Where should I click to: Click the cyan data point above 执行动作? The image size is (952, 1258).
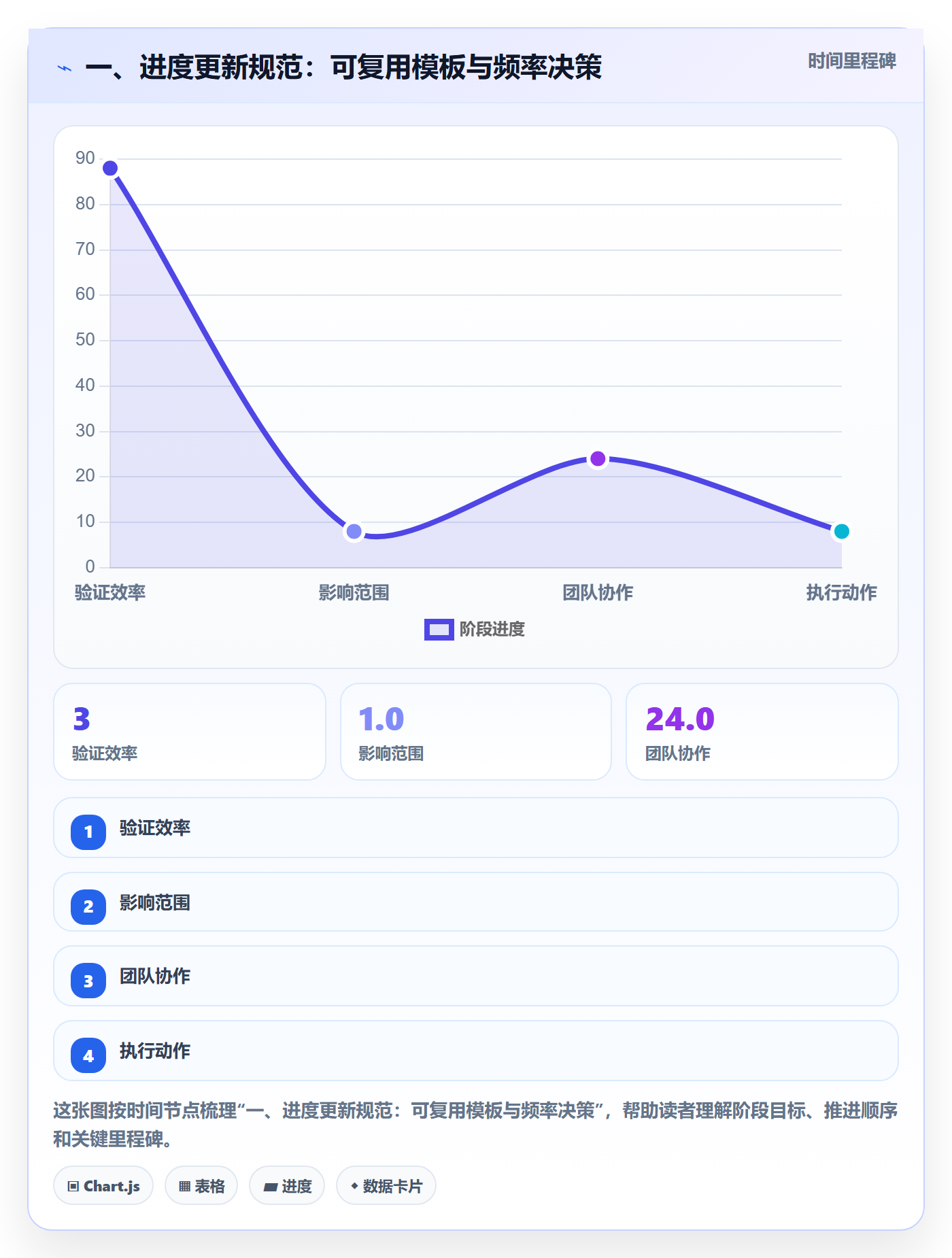[x=842, y=531]
